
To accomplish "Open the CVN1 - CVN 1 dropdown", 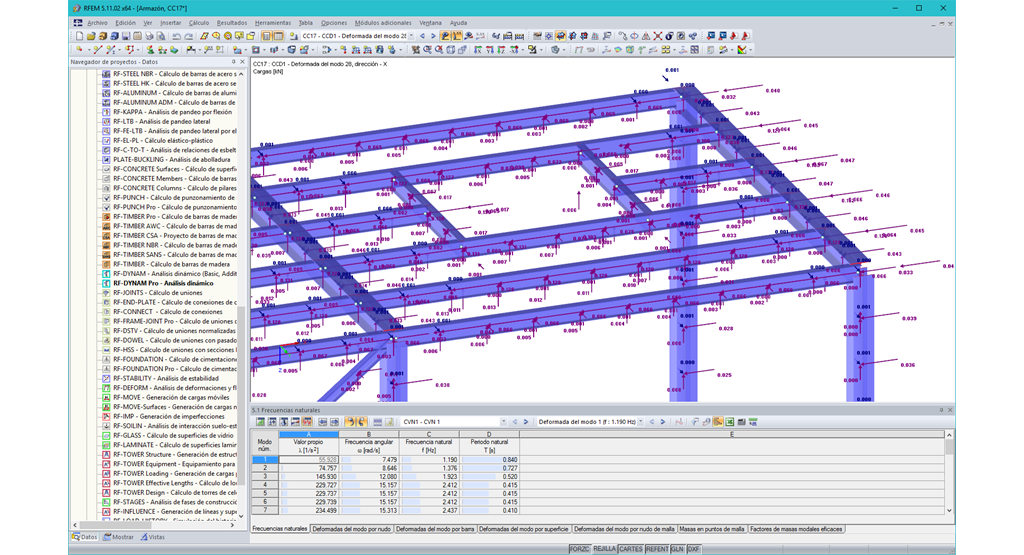I will (503, 422).
